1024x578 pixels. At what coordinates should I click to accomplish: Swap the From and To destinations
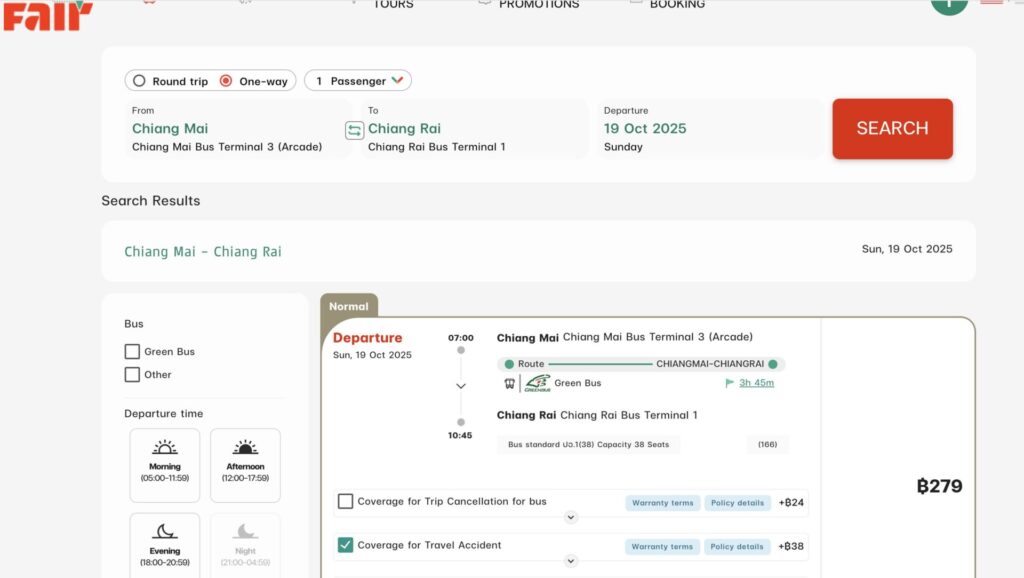[354, 130]
